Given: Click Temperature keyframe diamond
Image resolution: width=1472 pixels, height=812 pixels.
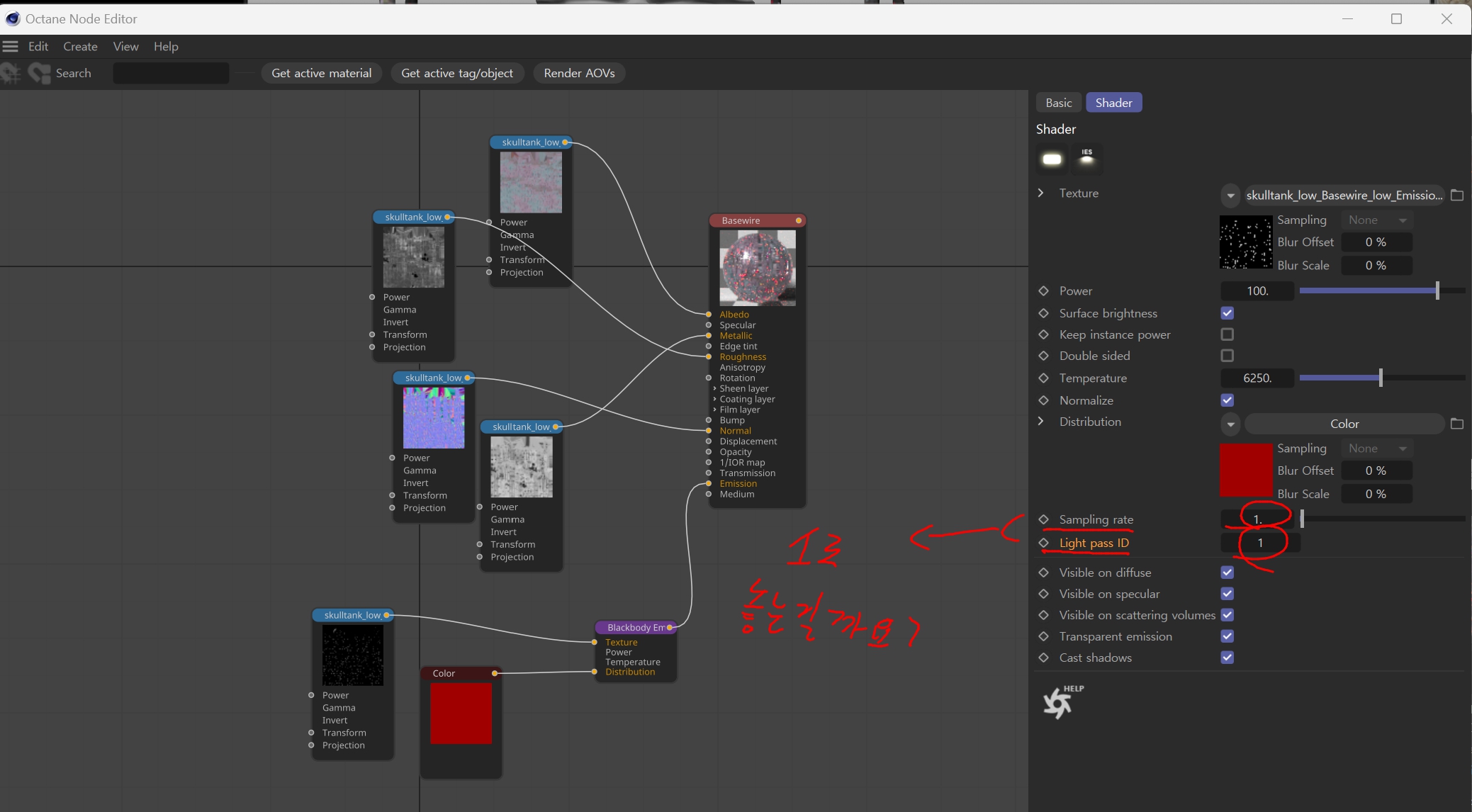Looking at the screenshot, I should click(1043, 378).
